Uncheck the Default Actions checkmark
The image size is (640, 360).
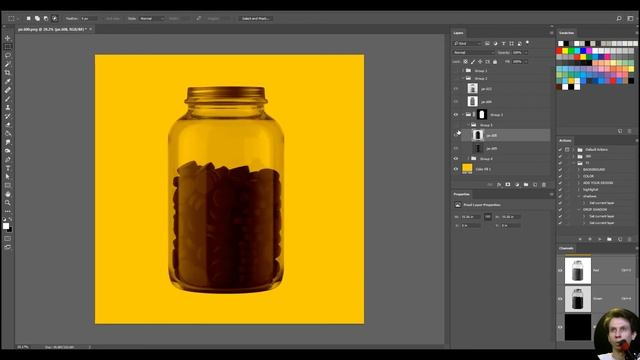pyautogui.click(x=560, y=149)
